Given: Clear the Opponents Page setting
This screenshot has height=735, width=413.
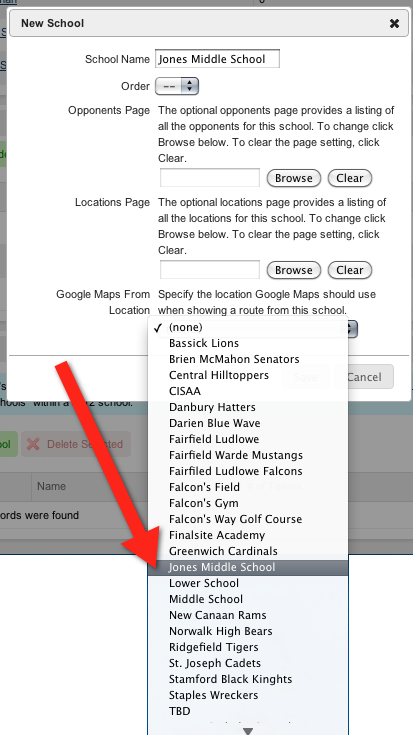Looking at the screenshot, I should pyautogui.click(x=350, y=178).
